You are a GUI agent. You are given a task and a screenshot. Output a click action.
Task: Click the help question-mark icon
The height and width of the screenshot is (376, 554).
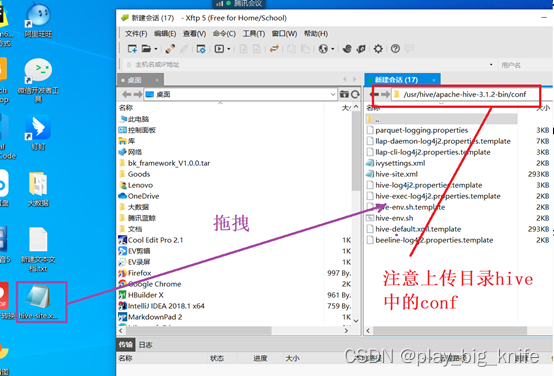coord(395,49)
